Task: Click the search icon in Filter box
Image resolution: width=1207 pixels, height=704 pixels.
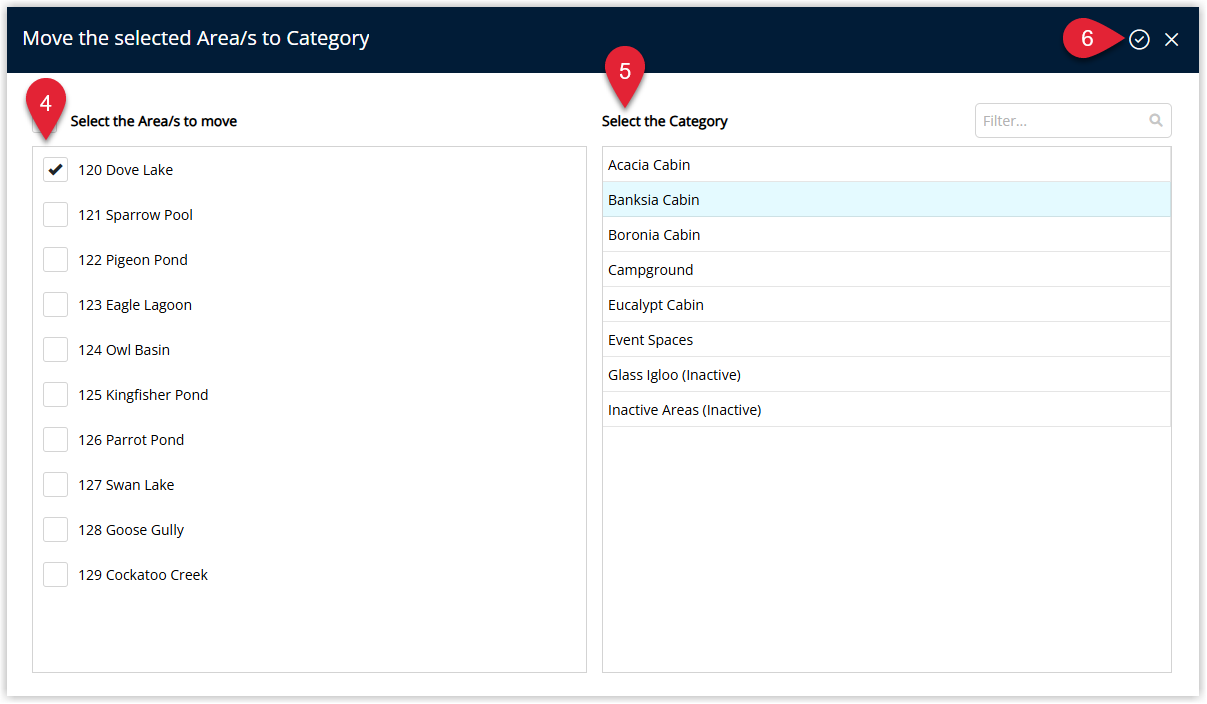Action: [1156, 121]
